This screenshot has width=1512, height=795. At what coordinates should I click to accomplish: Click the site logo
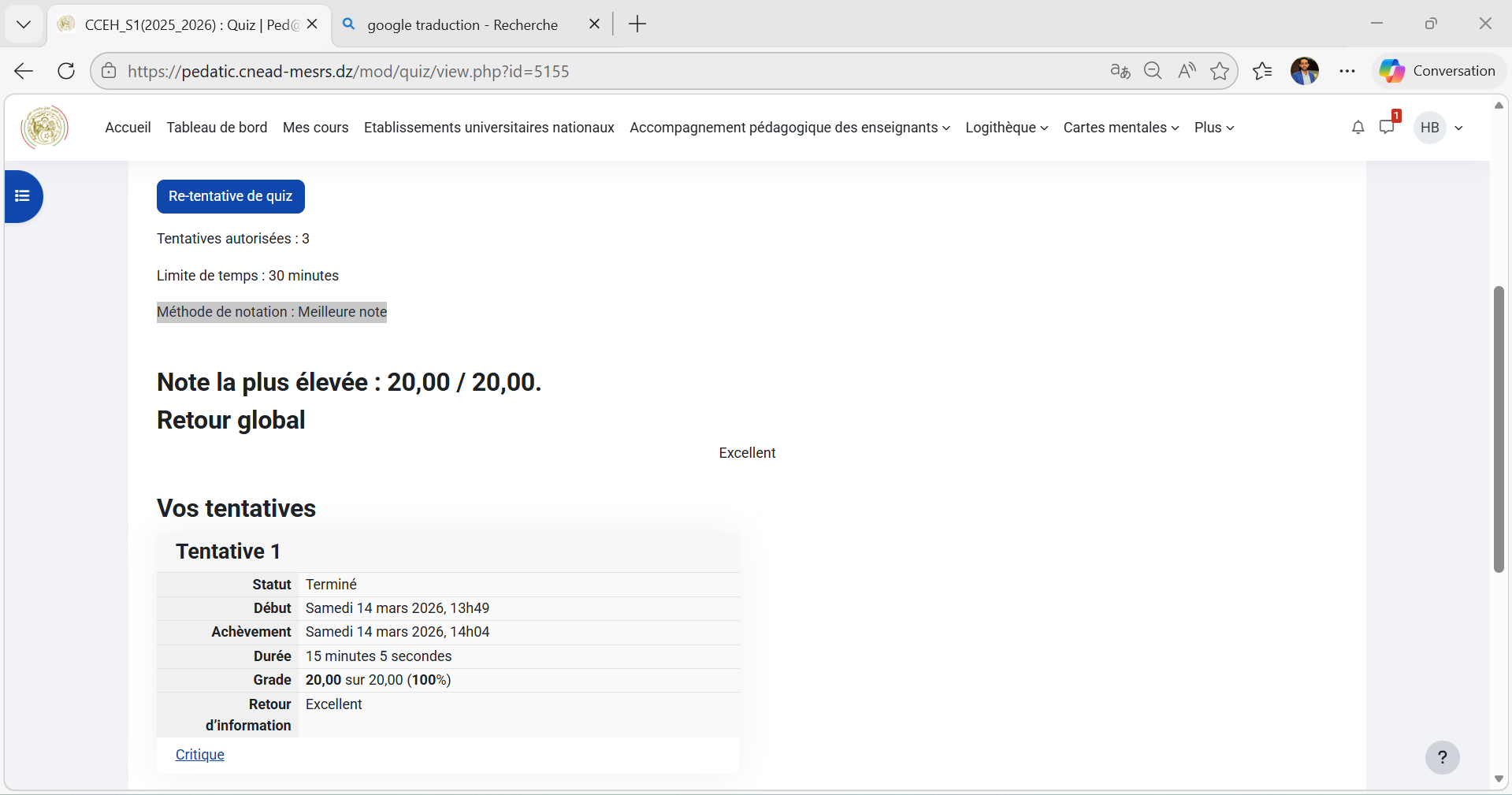pyautogui.click(x=45, y=127)
